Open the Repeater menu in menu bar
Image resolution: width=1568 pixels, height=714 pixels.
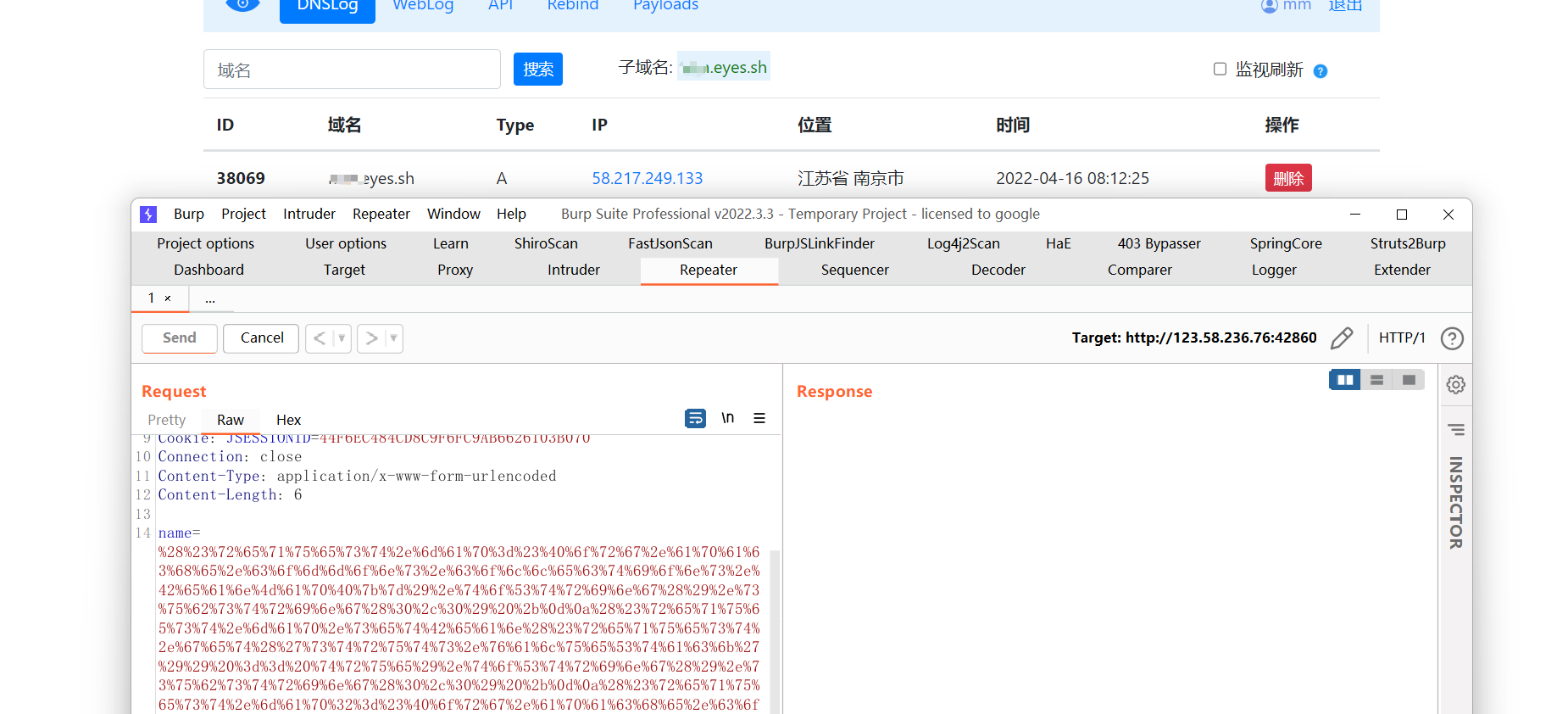pos(381,214)
